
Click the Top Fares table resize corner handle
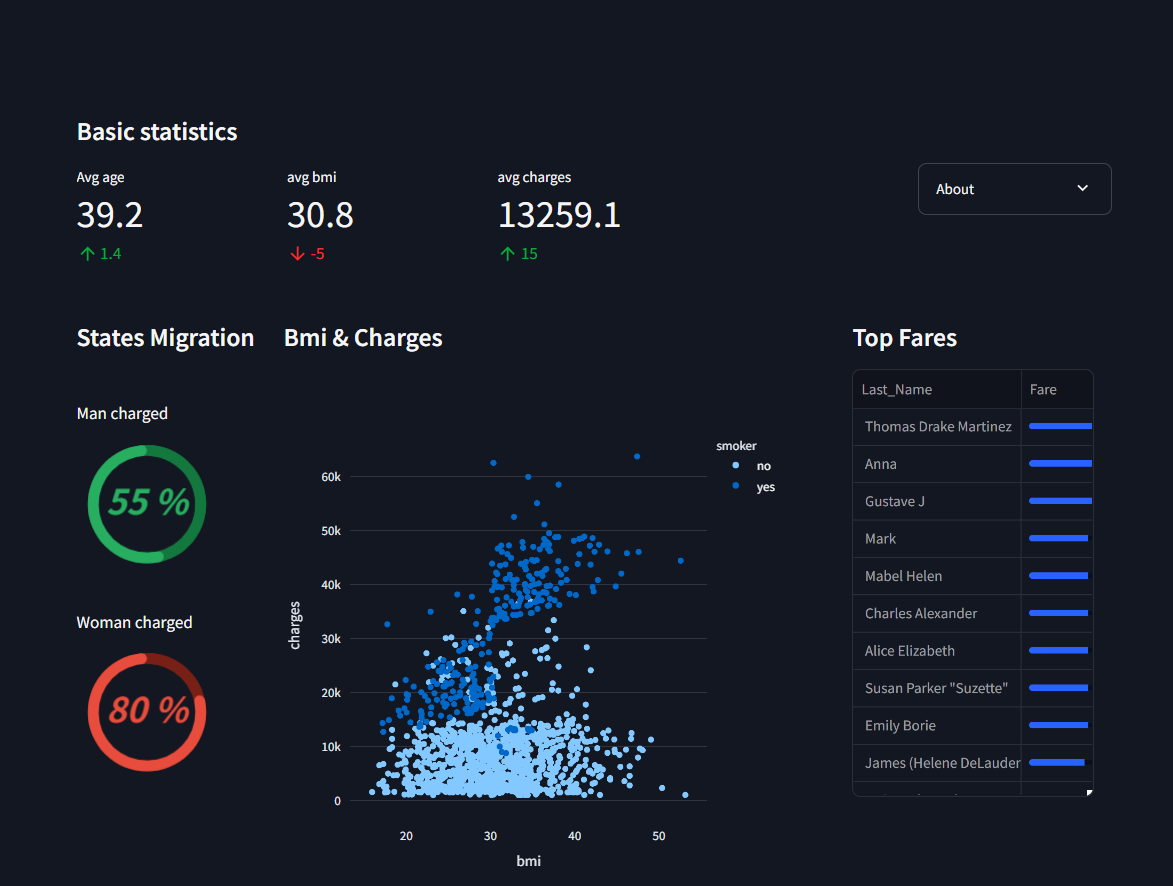(1089, 792)
